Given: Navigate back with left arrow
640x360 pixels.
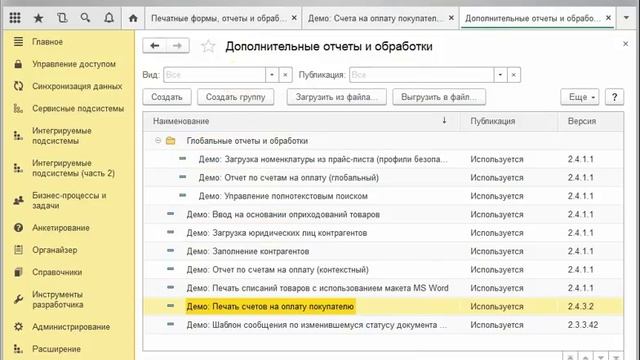Looking at the screenshot, I should coord(154,46).
